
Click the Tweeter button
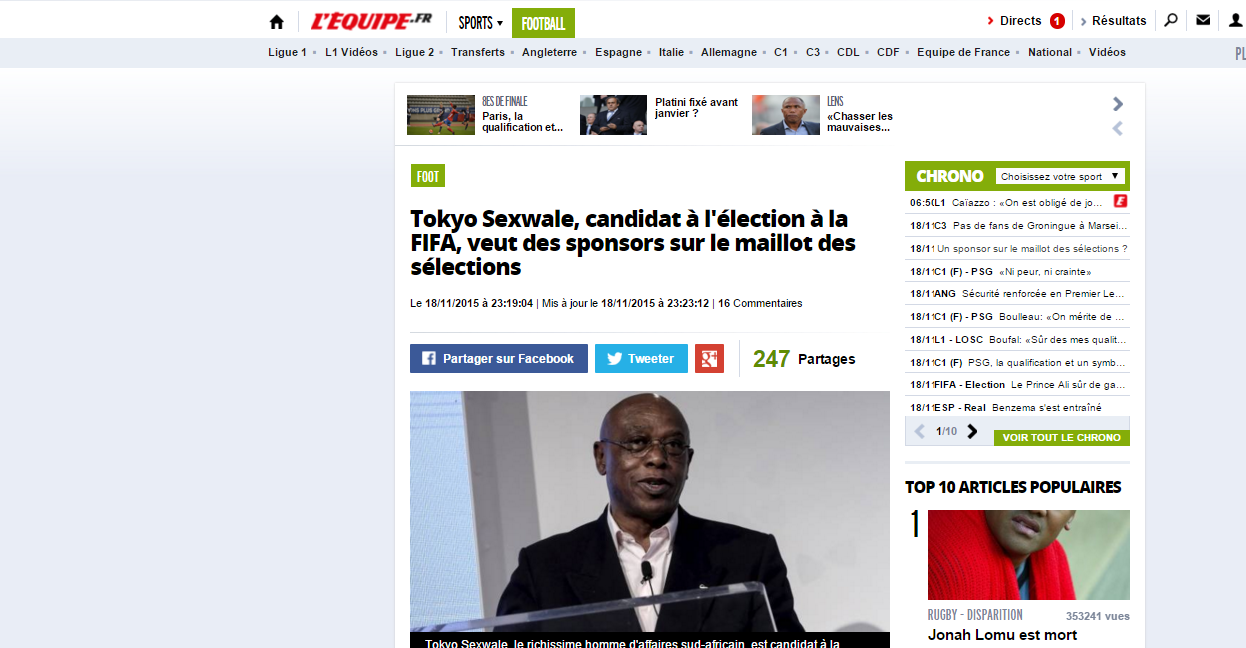click(x=641, y=358)
